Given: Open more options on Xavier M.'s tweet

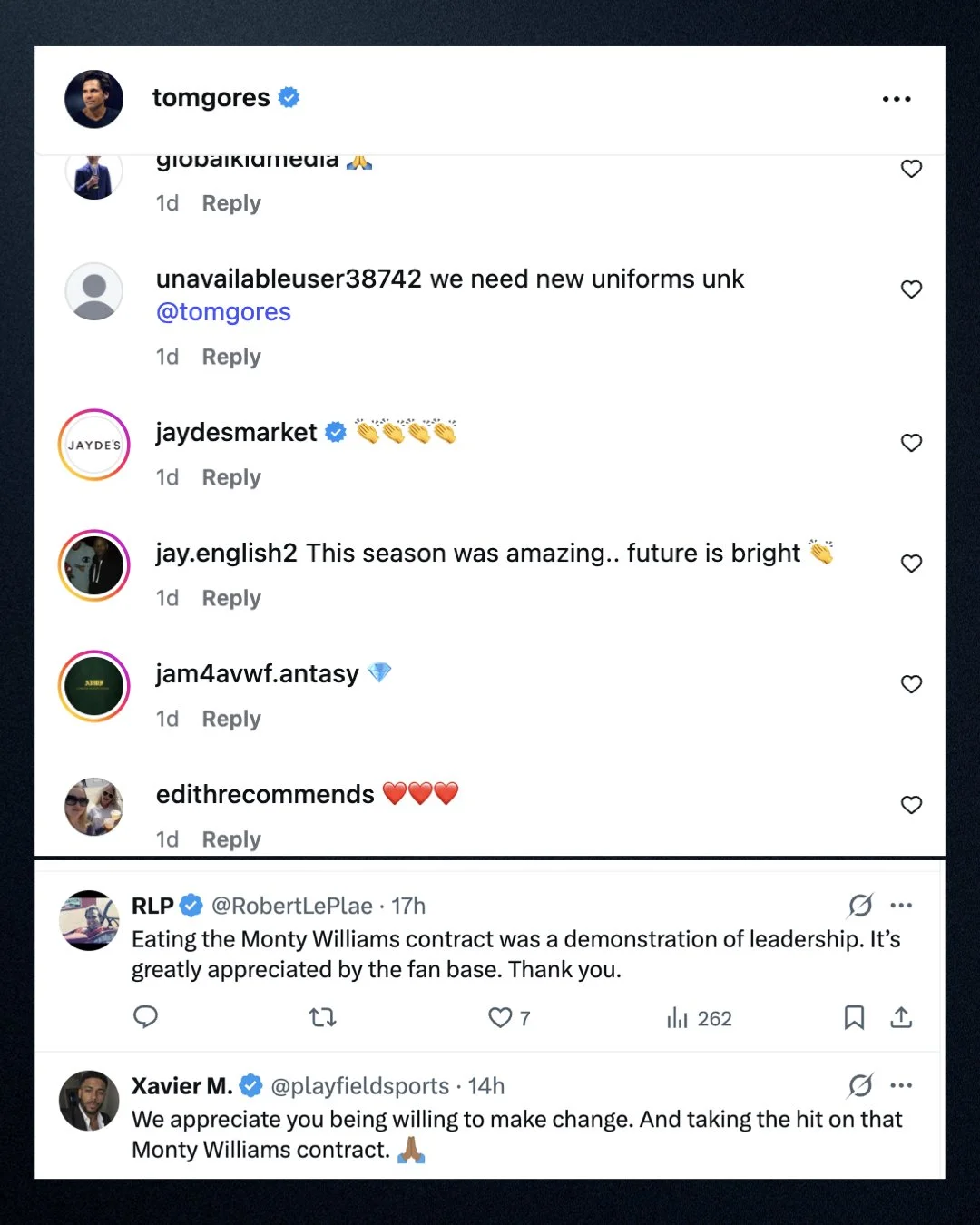Looking at the screenshot, I should click(x=901, y=1085).
